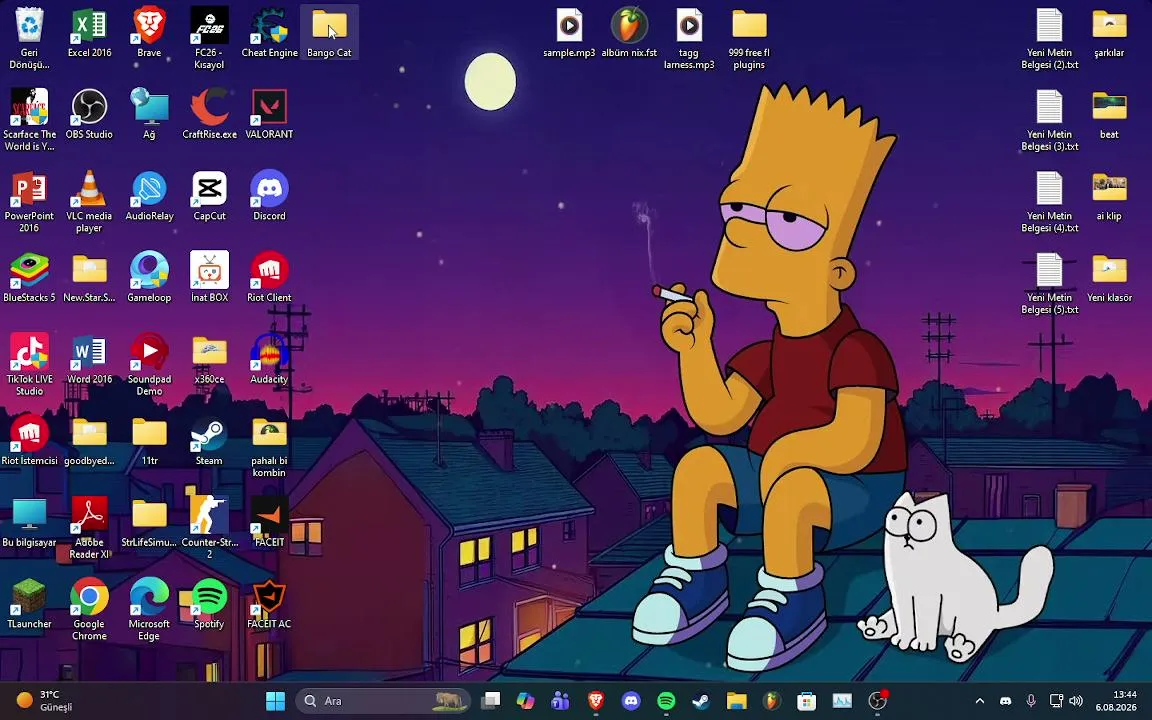Viewport: 1152px width, 720px height.
Task: Select the OBS Studio desktop shortcut
Action: [x=90, y=114]
